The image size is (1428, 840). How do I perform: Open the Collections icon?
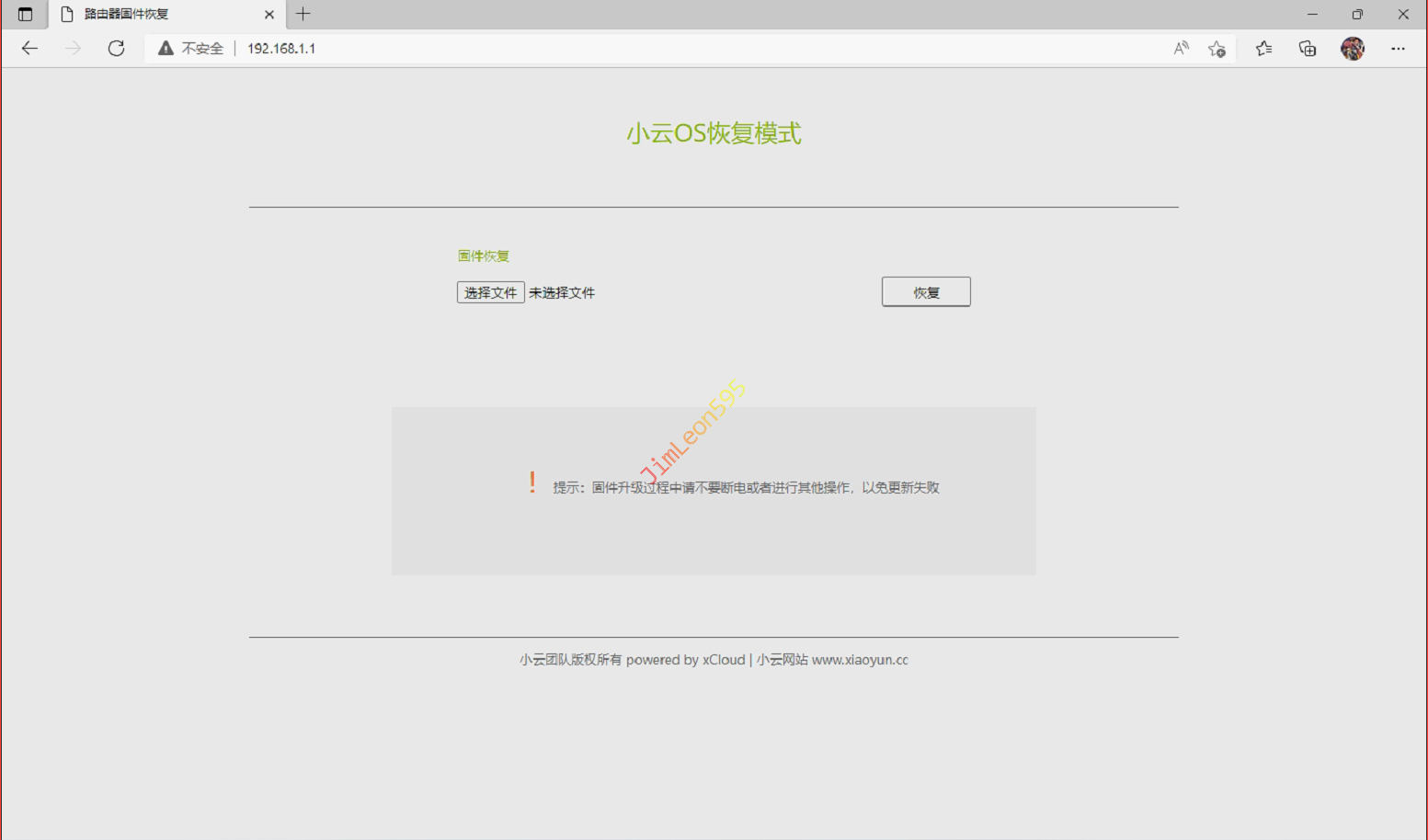coord(1307,49)
